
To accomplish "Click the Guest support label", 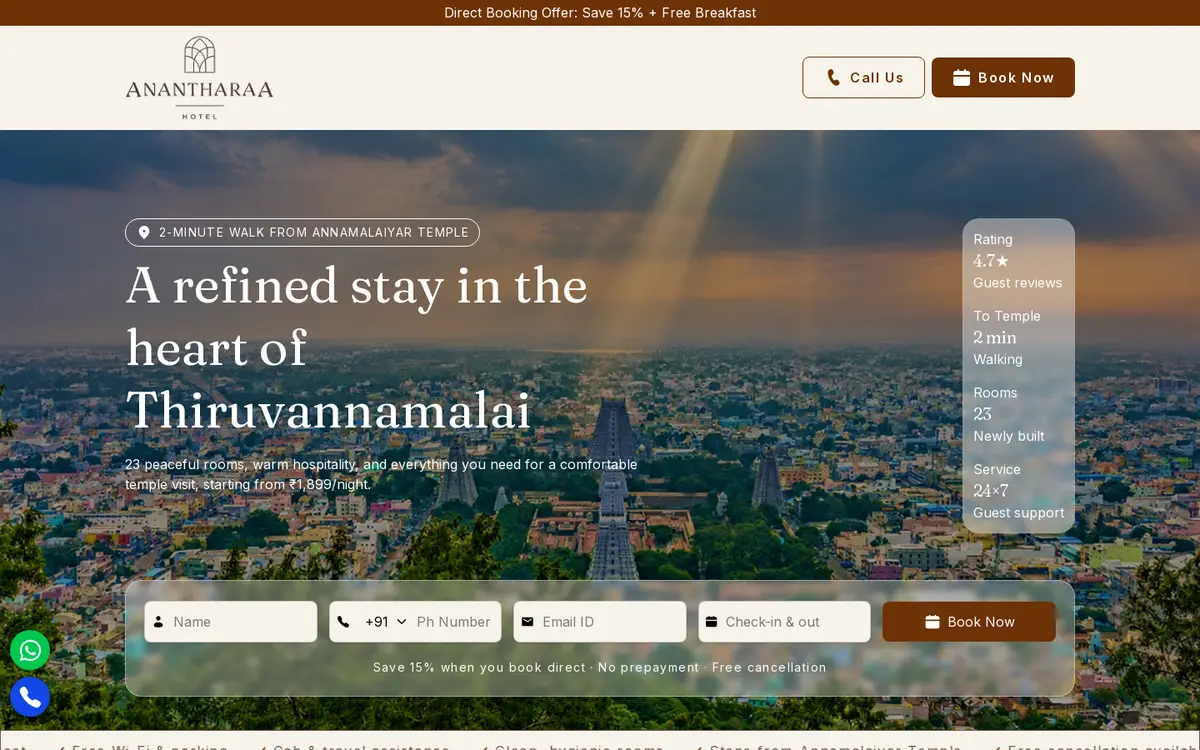I will pos(1019,513).
